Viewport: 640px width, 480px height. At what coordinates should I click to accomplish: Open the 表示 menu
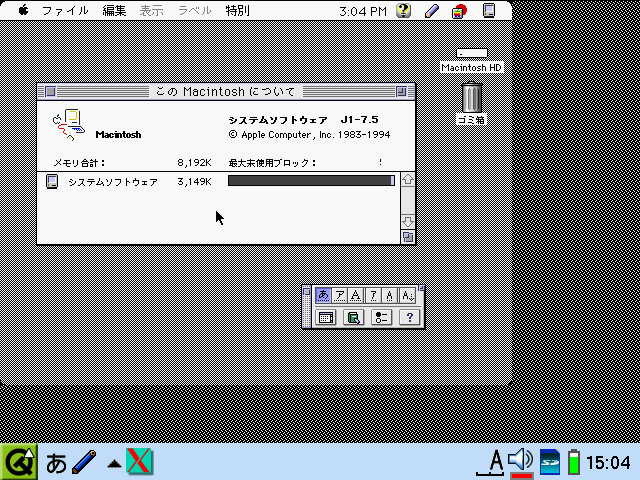point(151,11)
